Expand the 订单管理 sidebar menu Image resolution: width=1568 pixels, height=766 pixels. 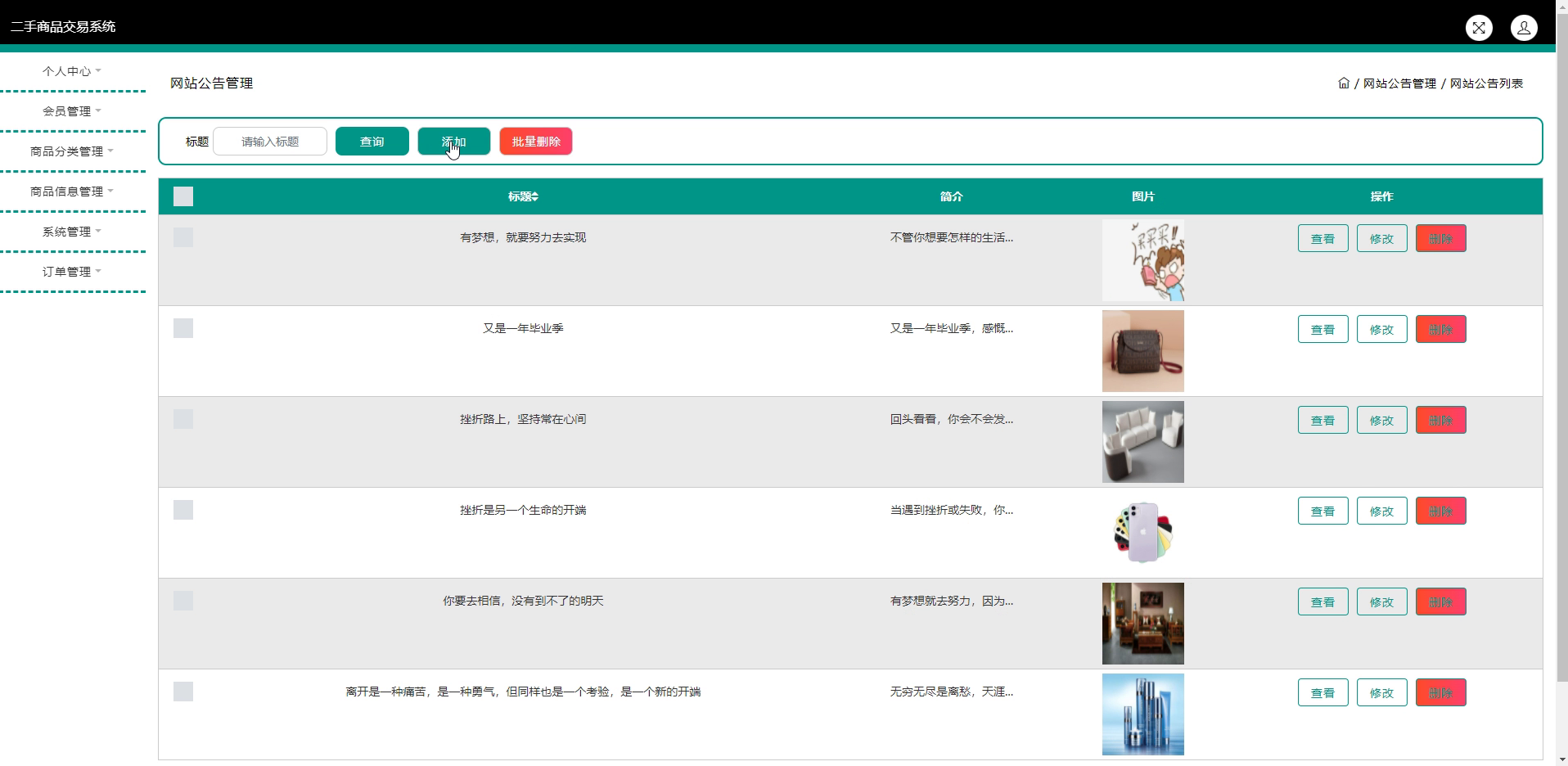coord(72,272)
